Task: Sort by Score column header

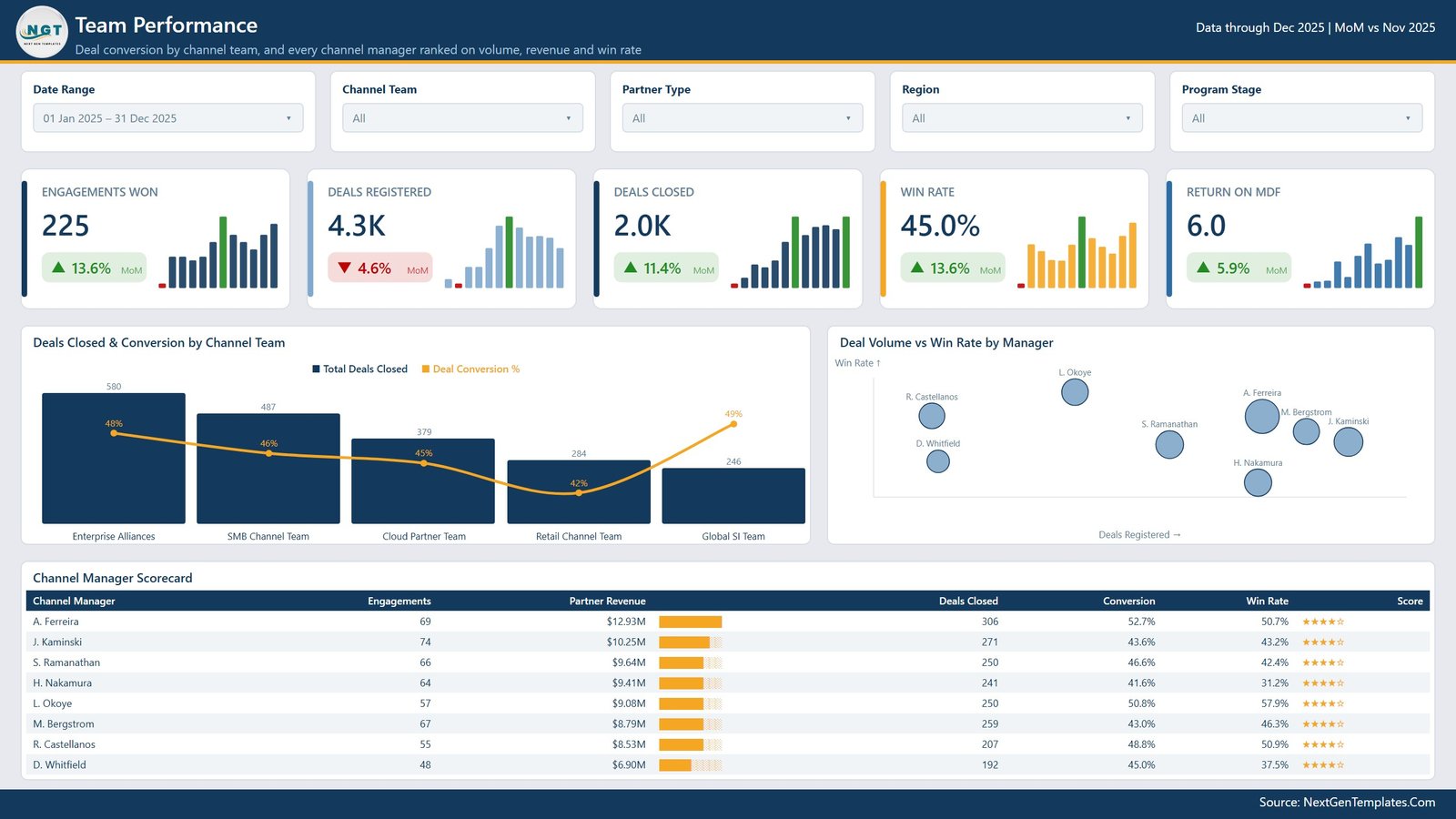Action: tap(1410, 602)
